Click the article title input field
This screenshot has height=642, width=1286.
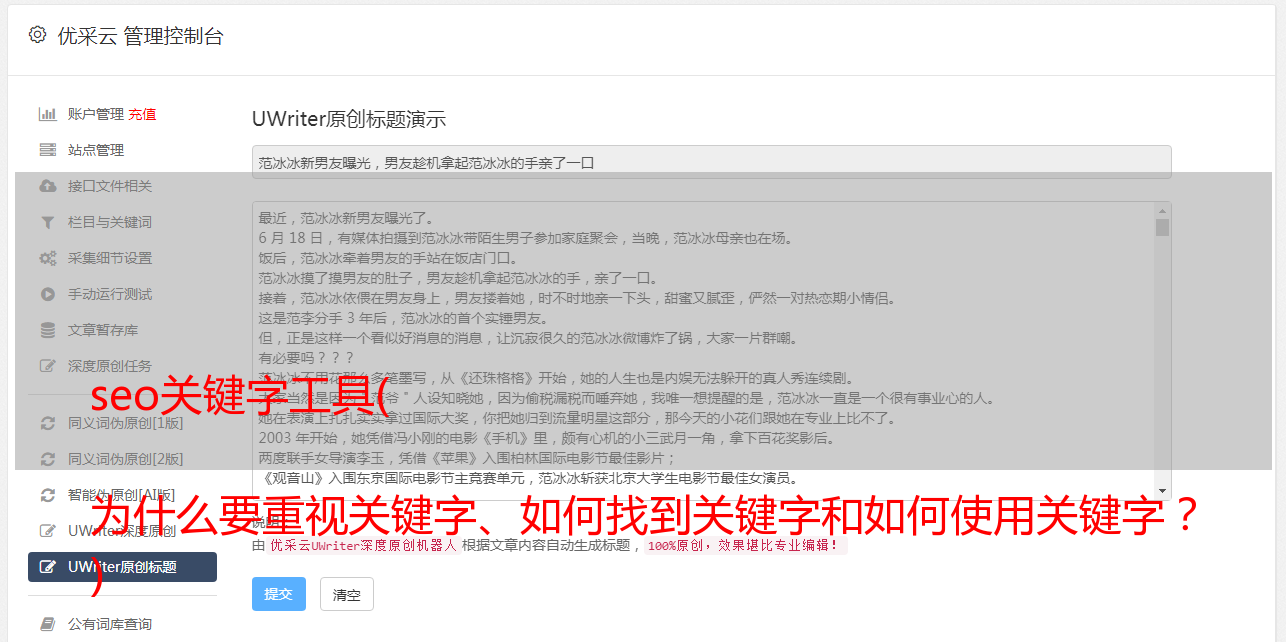pyautogui.click(x=711, y=162)
